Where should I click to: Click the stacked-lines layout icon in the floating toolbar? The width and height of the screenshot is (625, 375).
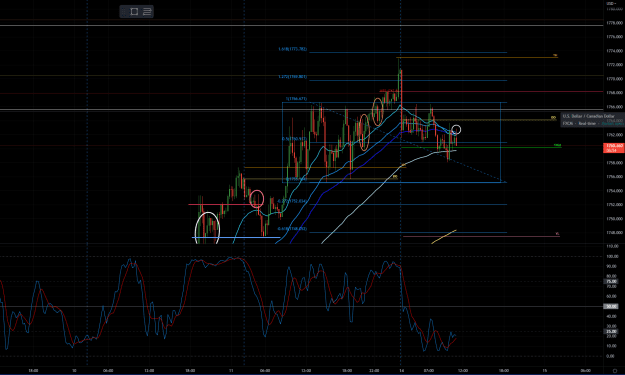(147, 12)
